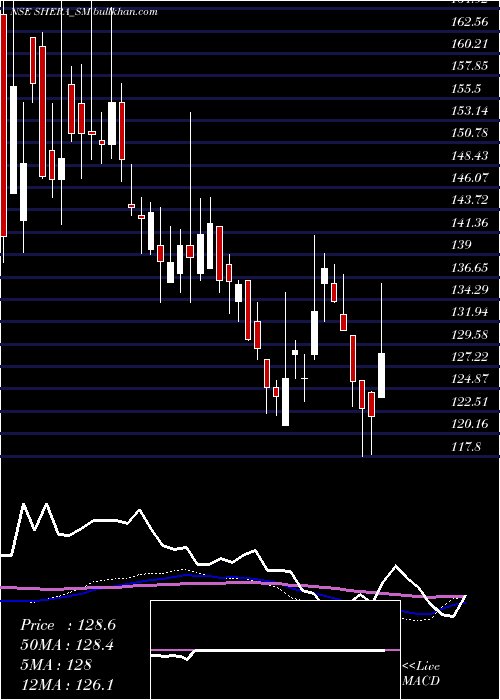Click the 136.65 price axis label
500x700 pixels.
pyautogui.click(x=470, y=267)
